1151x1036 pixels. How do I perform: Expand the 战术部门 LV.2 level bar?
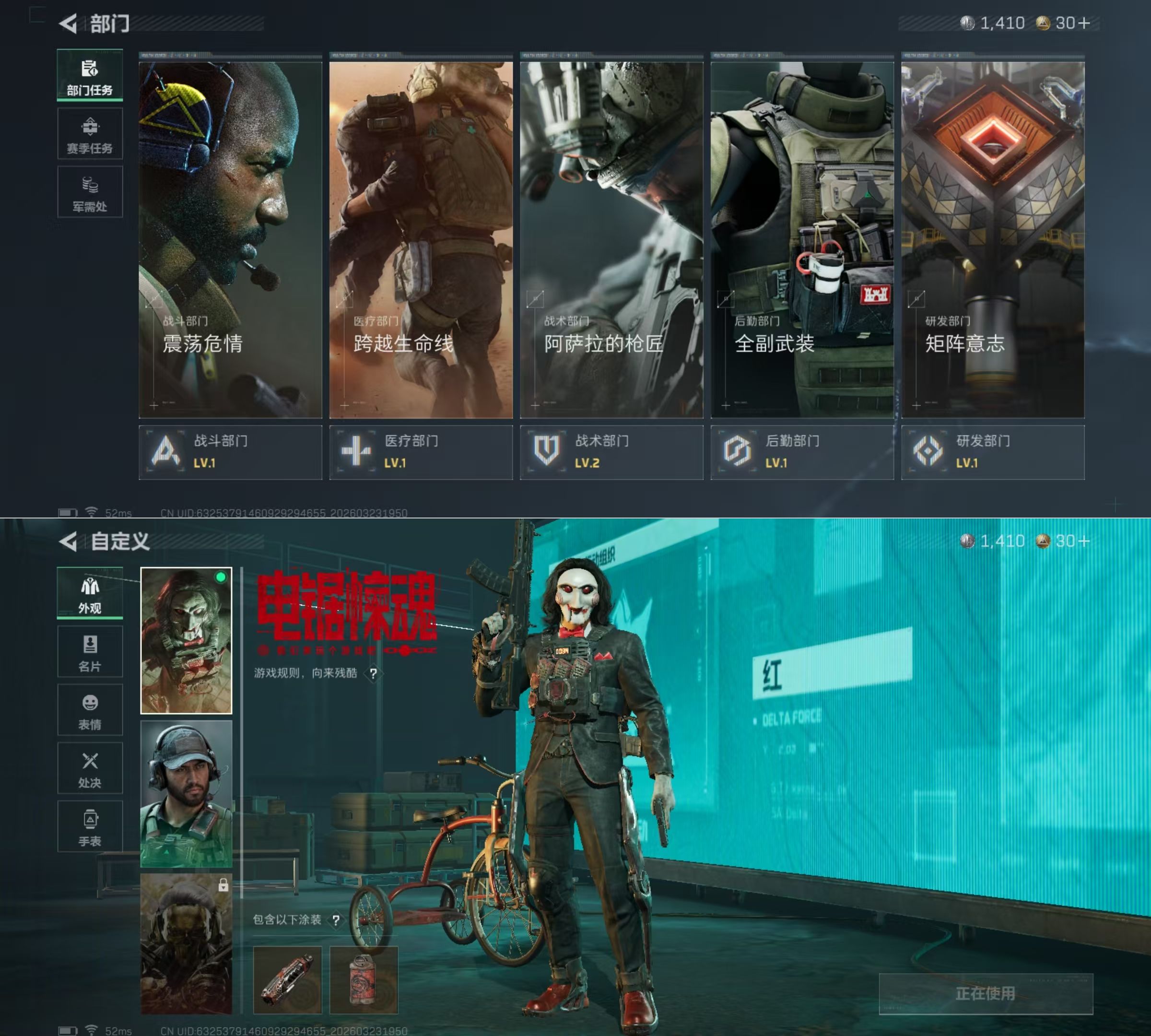pyautogui.click(x=611, y=452)
